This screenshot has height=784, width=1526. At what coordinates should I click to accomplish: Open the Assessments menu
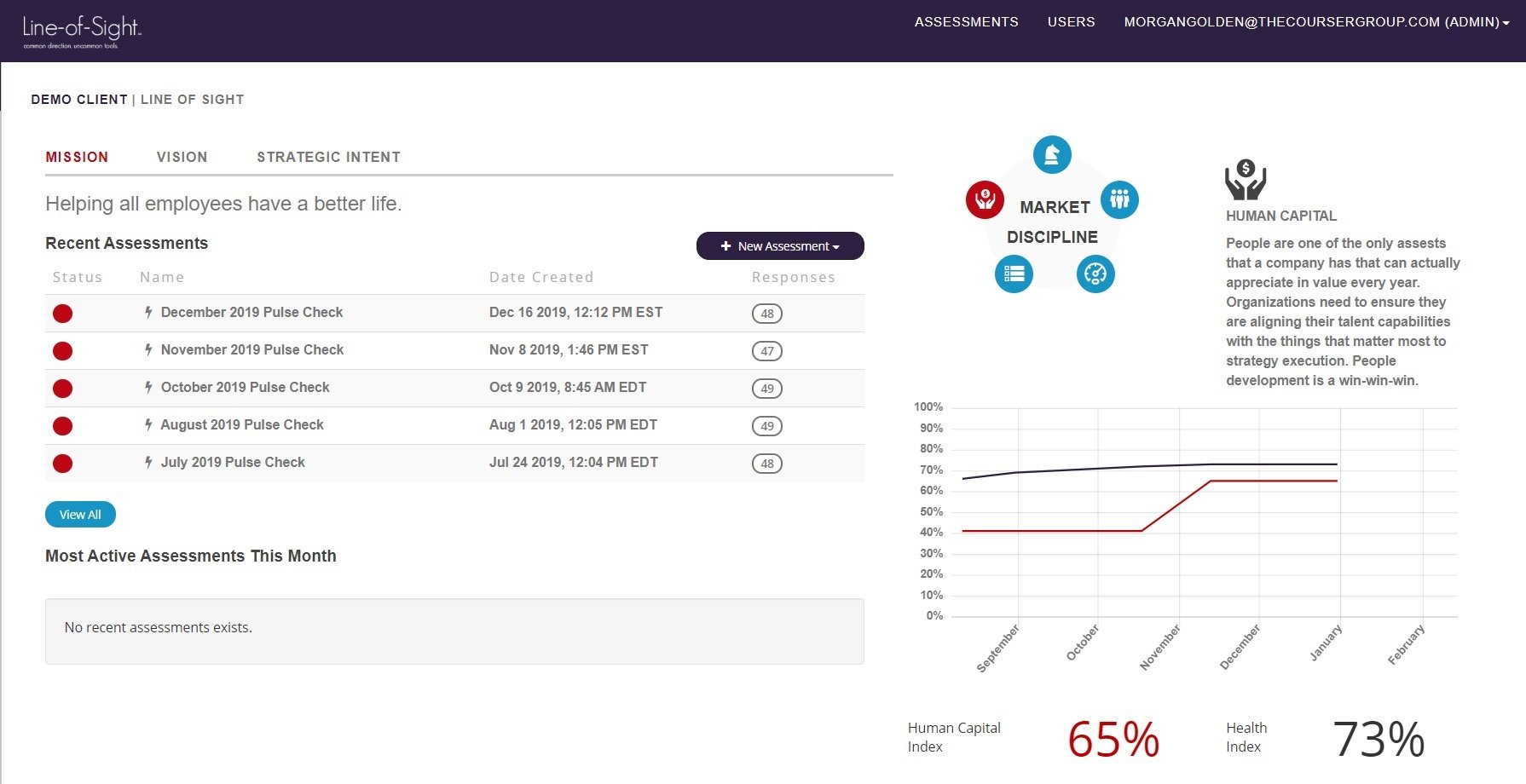tap(966, 22)
